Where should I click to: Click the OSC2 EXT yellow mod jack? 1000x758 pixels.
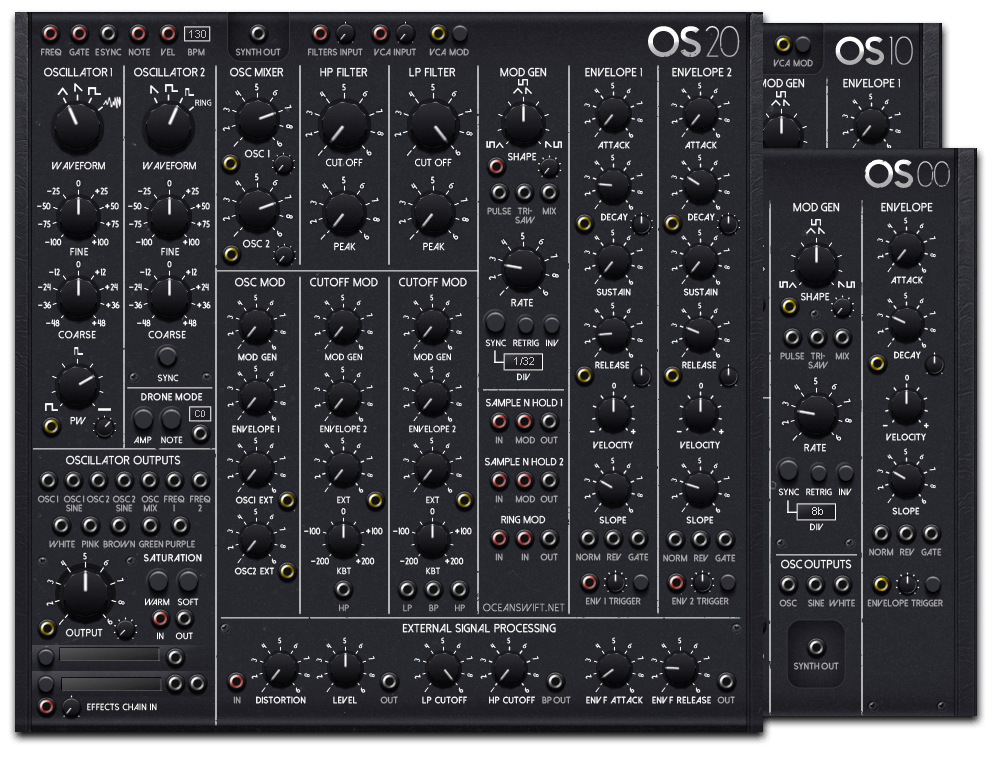287,571
